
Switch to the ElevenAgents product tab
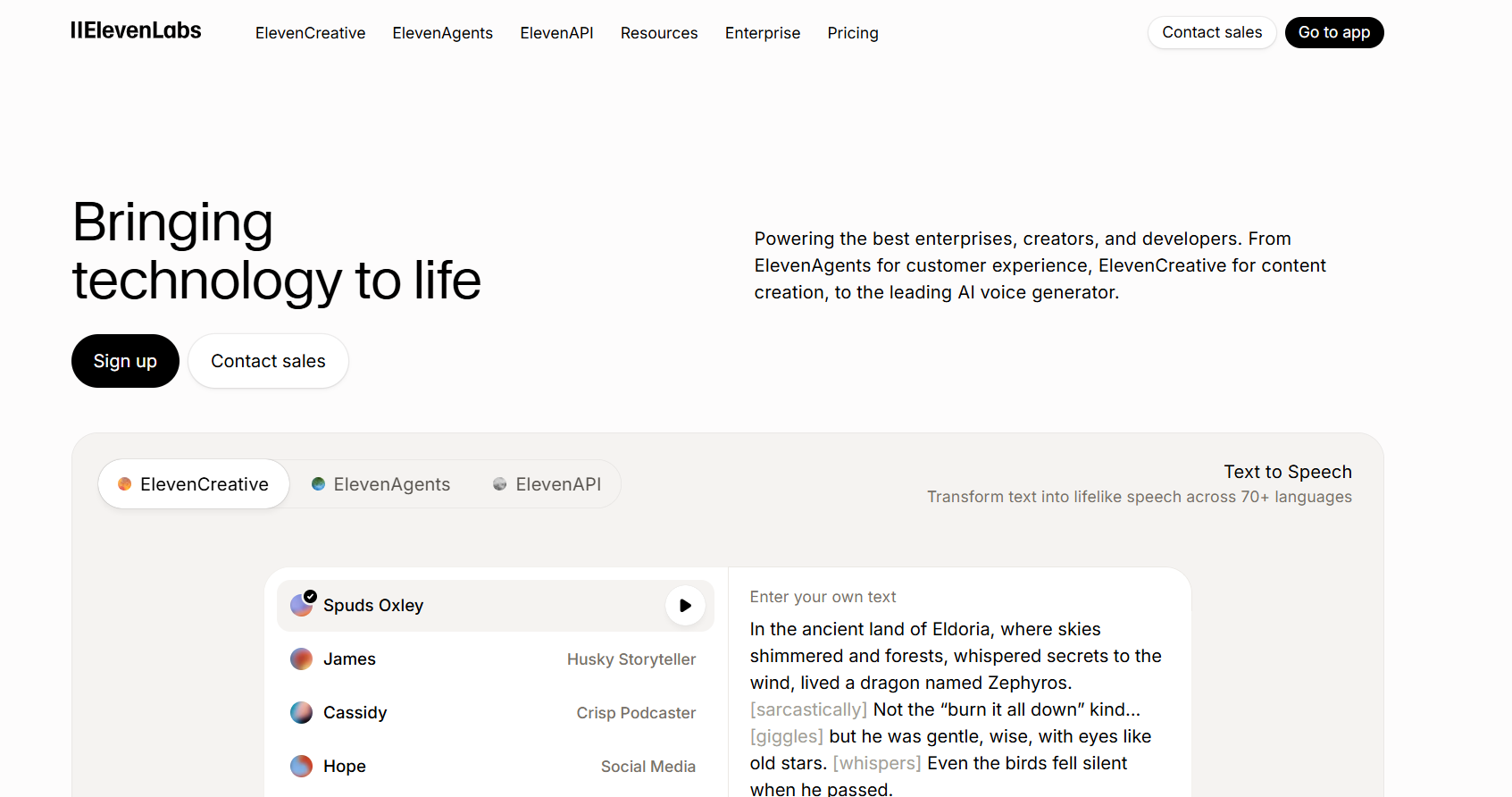coord(381,484)
